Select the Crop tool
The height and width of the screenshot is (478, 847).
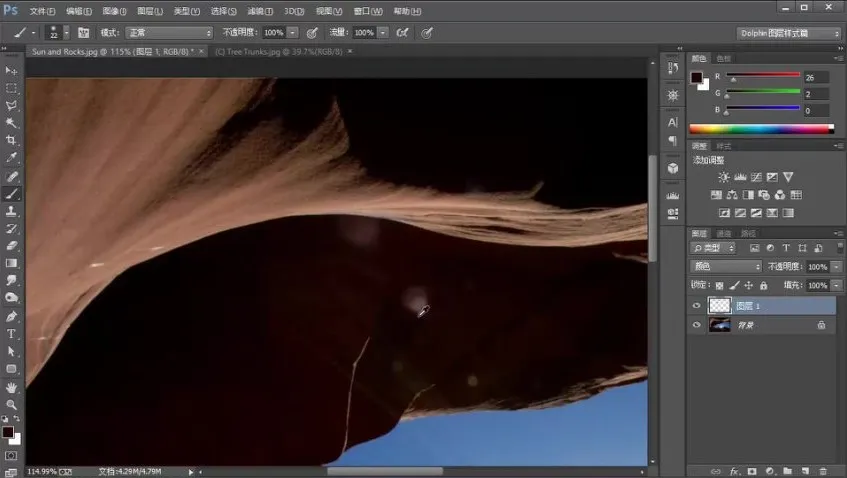(11, 140)
